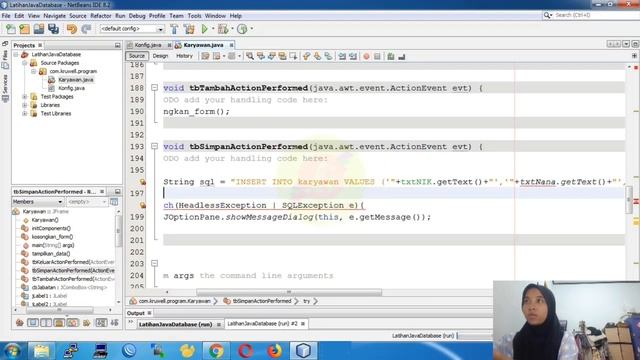Click the red Start Macro Recording icon
The height and width of the screenshot is (360, 640).
click(x=366, y=56)
